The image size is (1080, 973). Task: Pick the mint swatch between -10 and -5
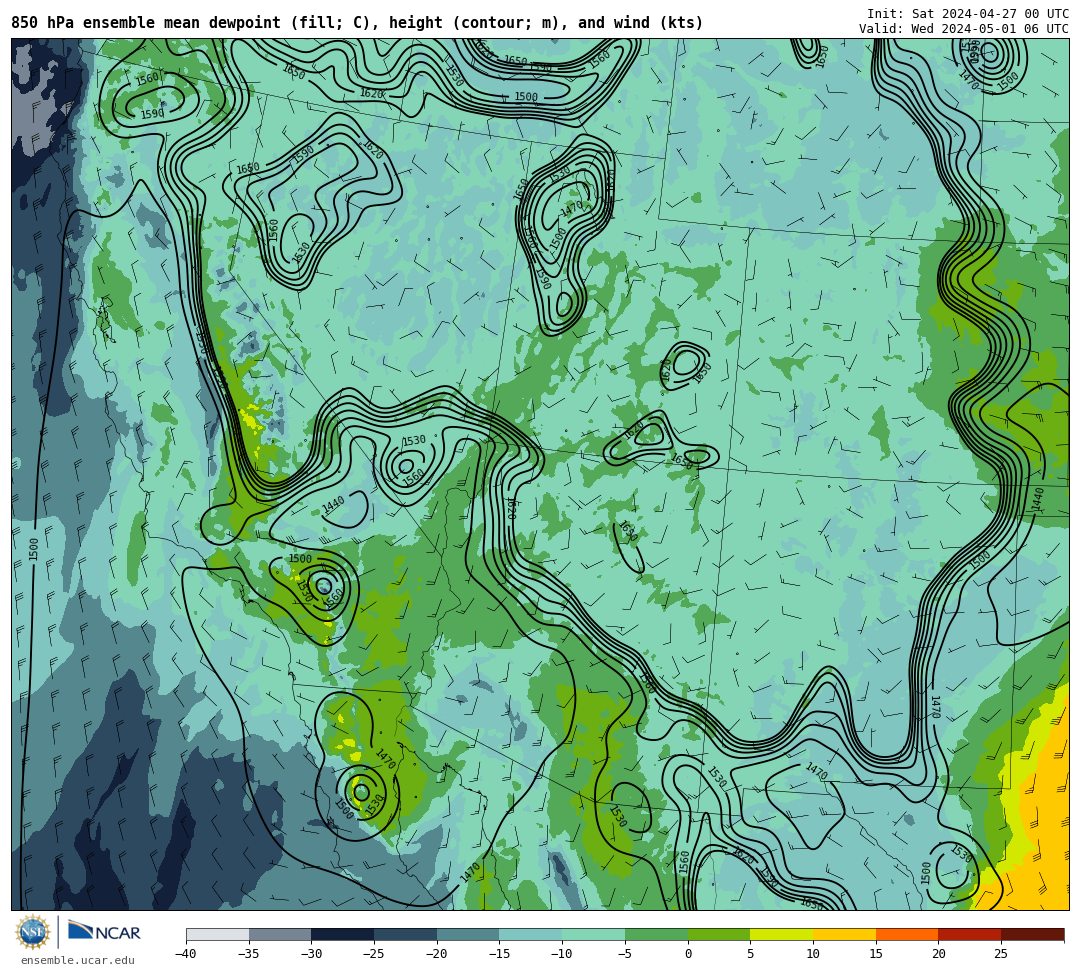coord(594,934)
